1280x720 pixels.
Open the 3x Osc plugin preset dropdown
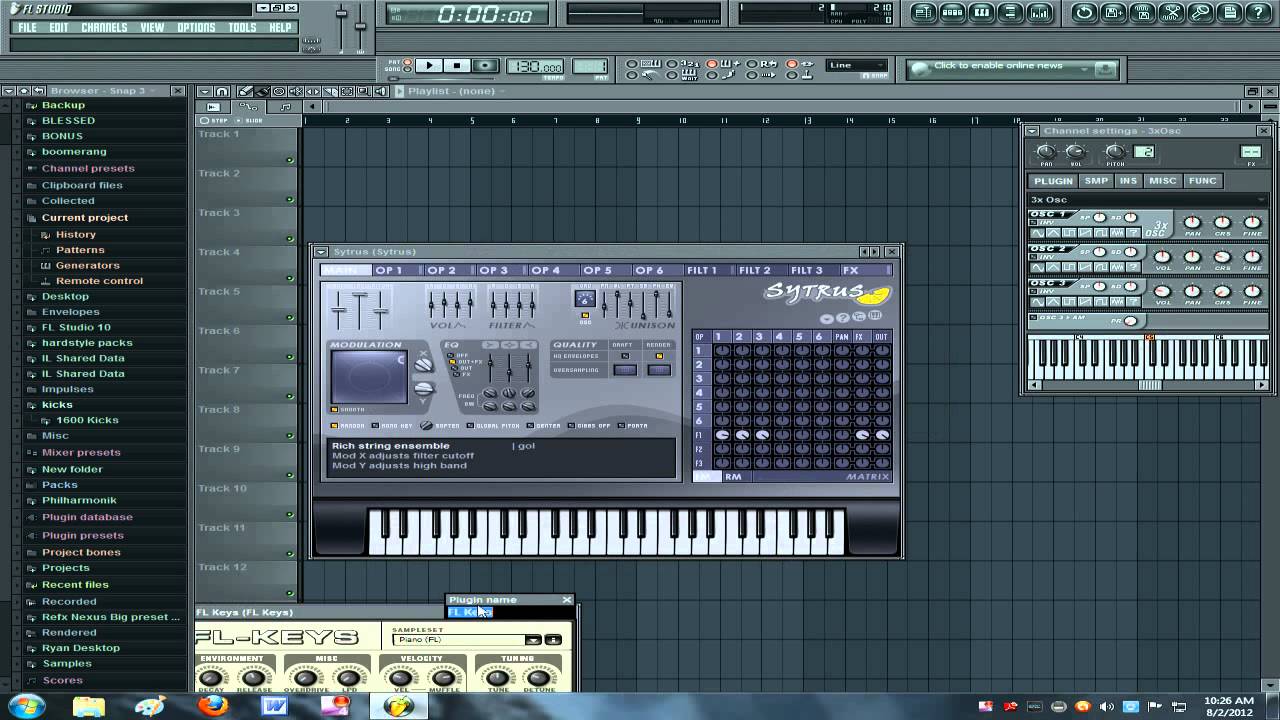pyautogui.click(x=1261, y=199)
